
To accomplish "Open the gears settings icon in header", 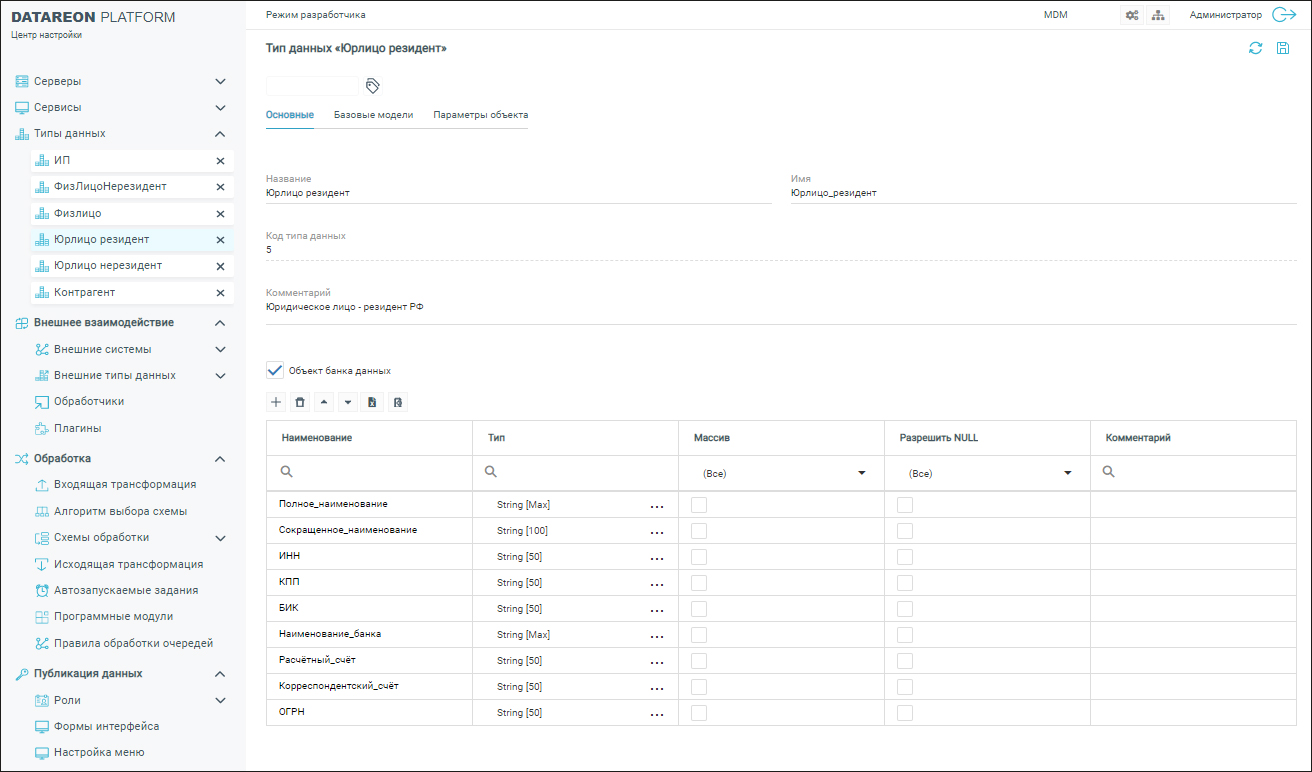I will (x=1132, y=15).
